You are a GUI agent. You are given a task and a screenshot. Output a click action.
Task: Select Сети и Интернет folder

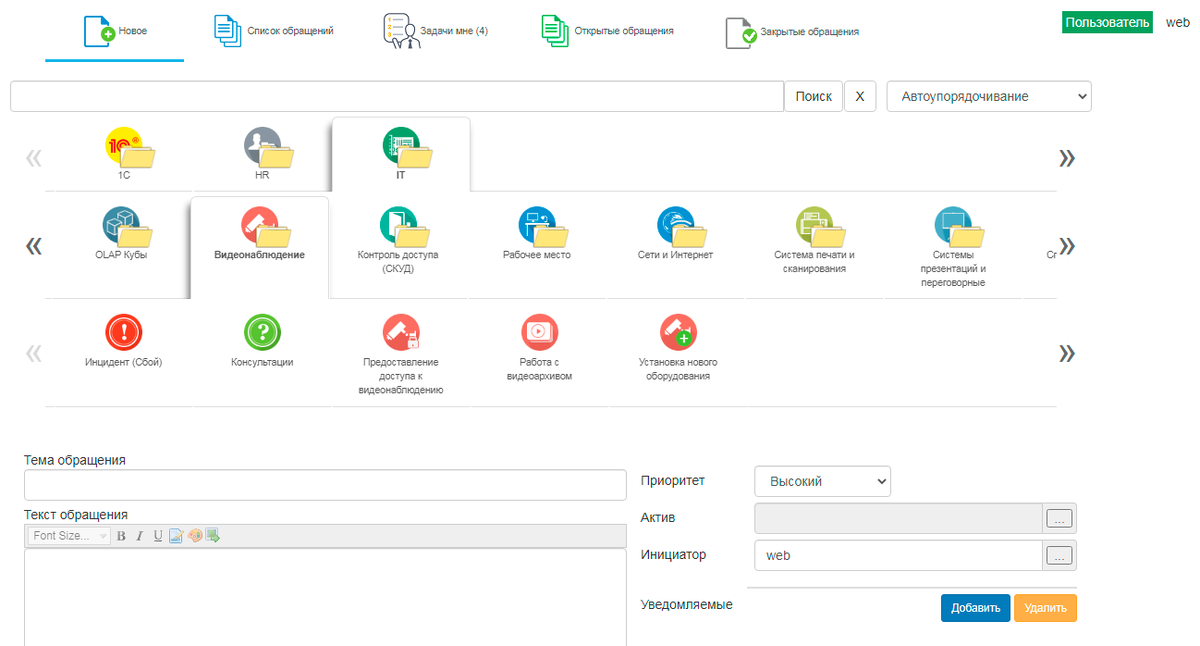coord(676,235)
